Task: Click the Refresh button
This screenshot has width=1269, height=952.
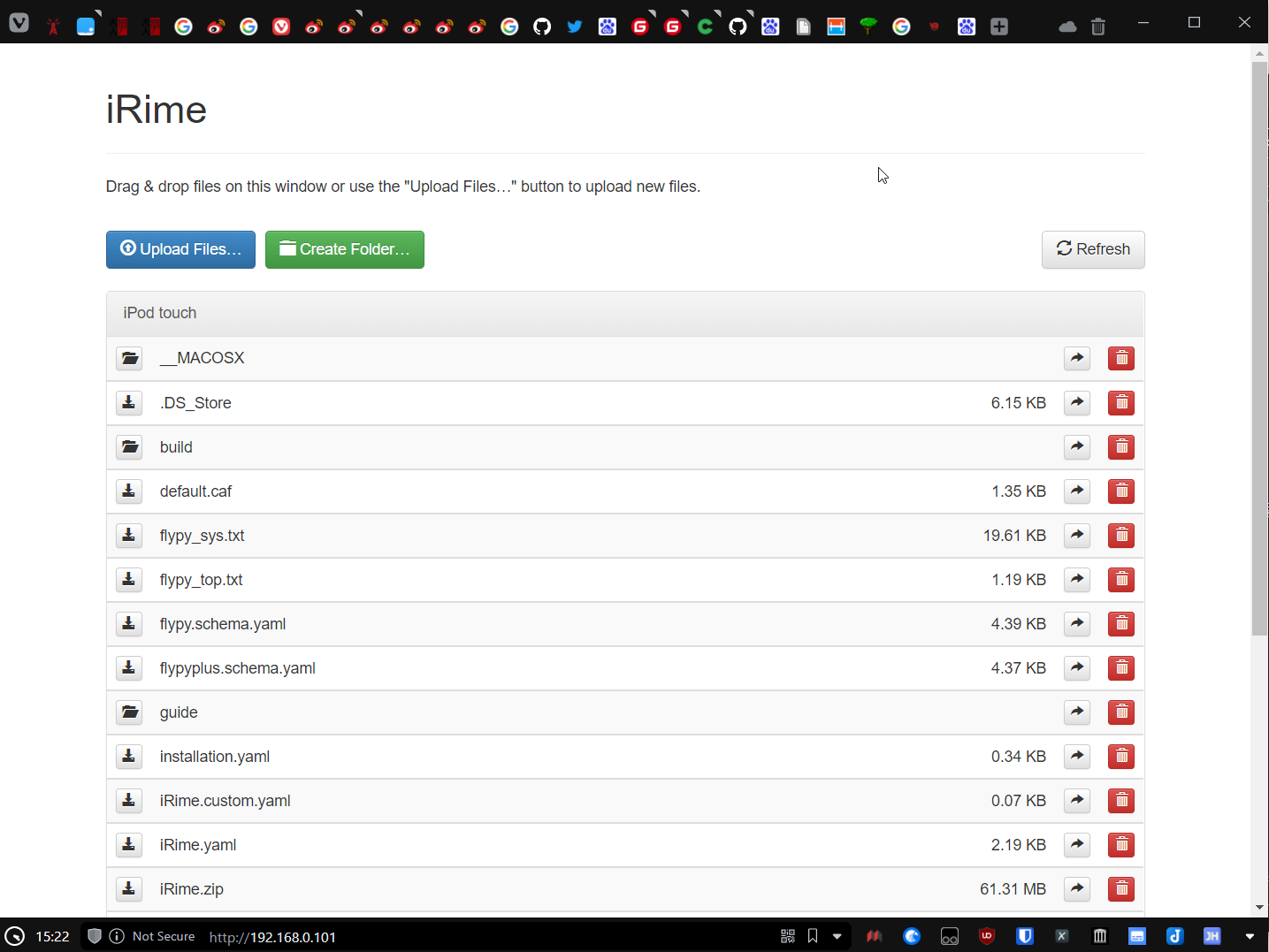Action: tap(1092, 249)
